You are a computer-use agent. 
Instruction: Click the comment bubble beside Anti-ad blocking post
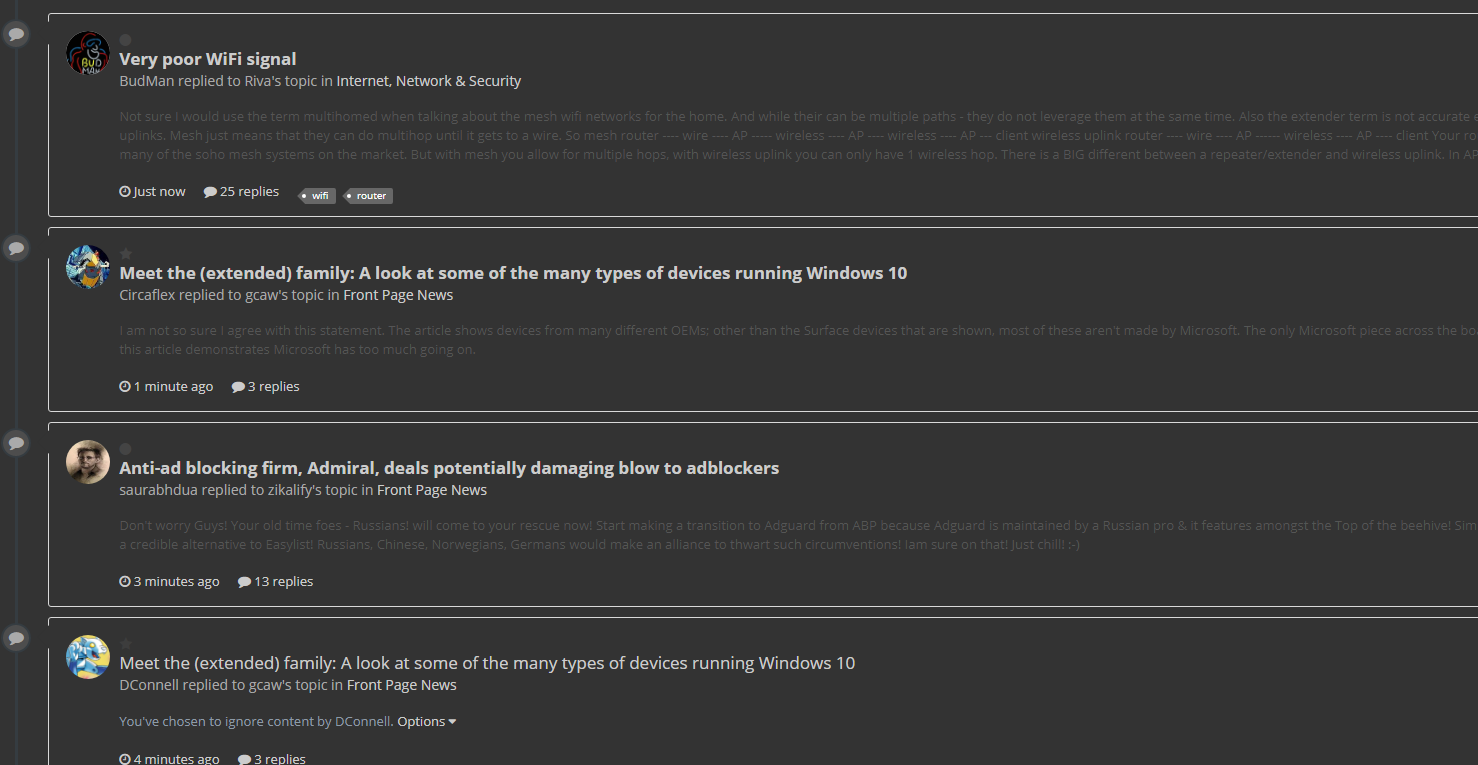pos(15,442)
